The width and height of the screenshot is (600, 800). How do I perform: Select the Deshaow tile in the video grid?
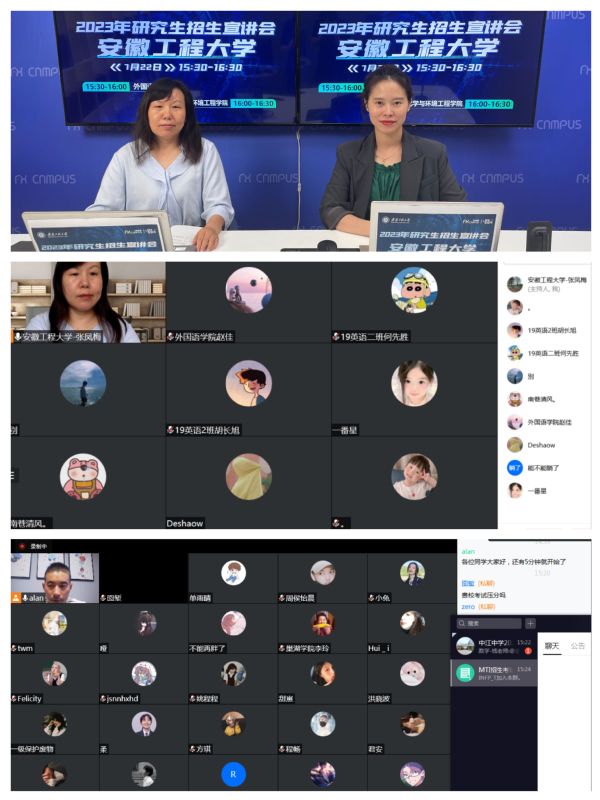(x=248, y=483)
